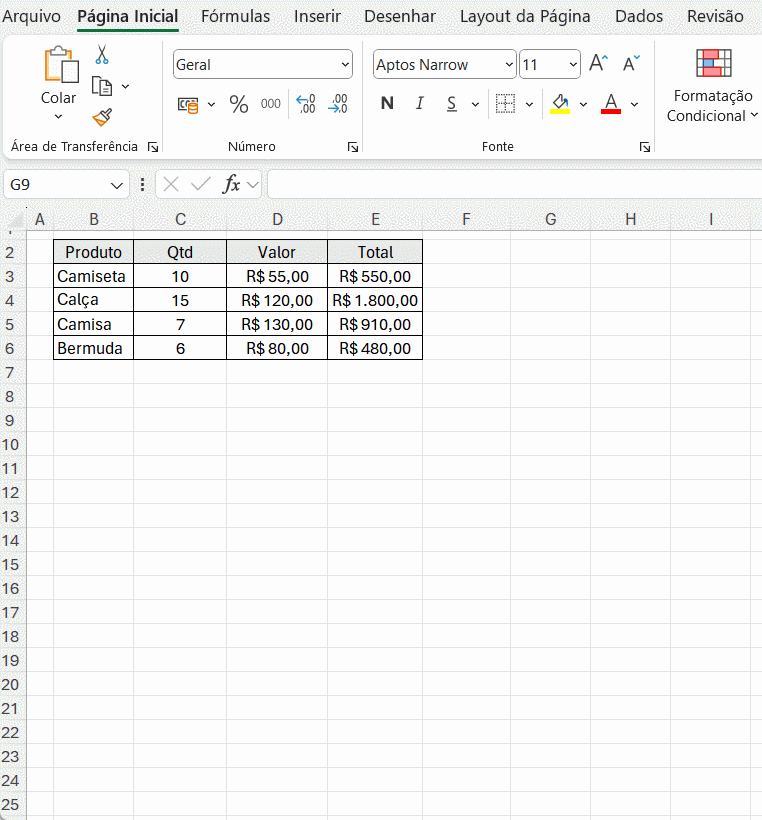The width and height of the screenshot is (762, 820).
Task: Apply percent style to the cell
Action: point(238,104)
